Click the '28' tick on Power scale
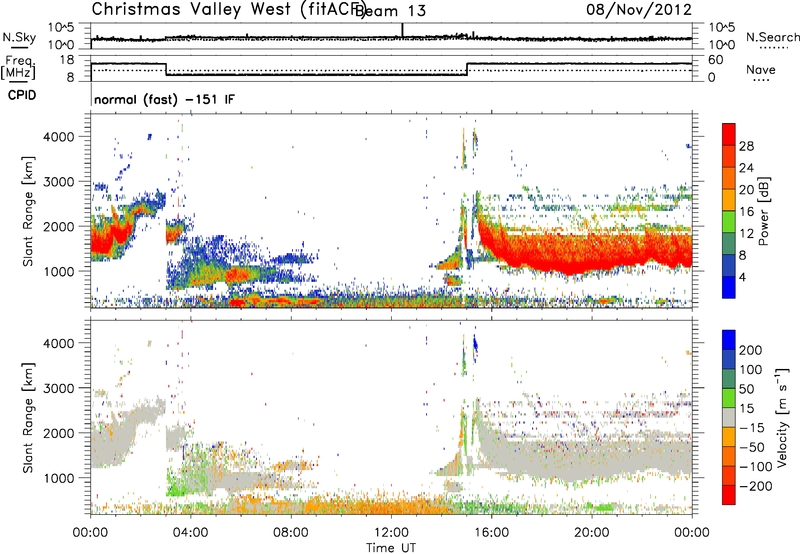This screenshot has height=554, width=800. click(x=746, y=146)
